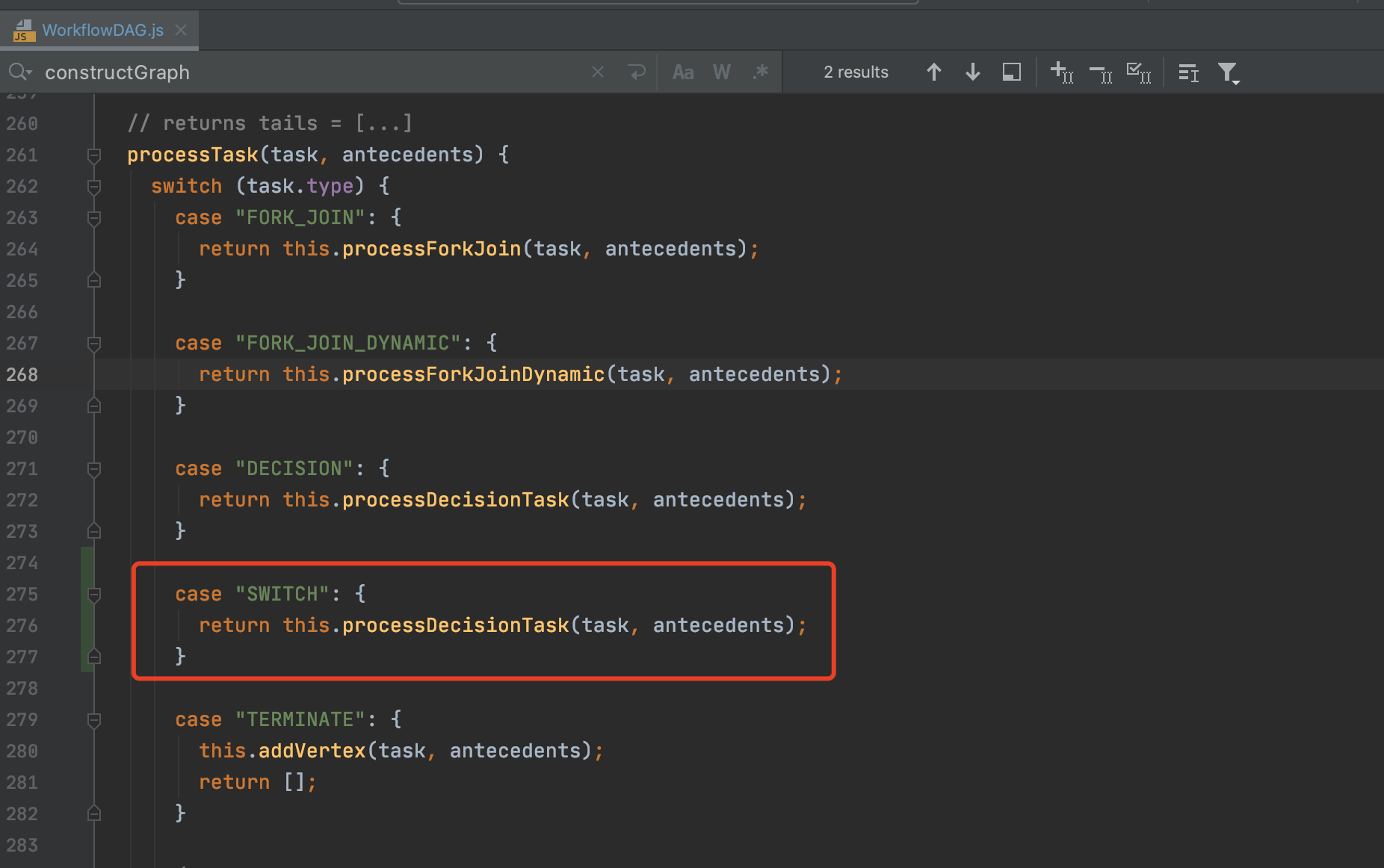Viewport: 1384px width, 868px height.
Task: Select the Remove Occurrence icon
Action: [x=1100, y=72]
